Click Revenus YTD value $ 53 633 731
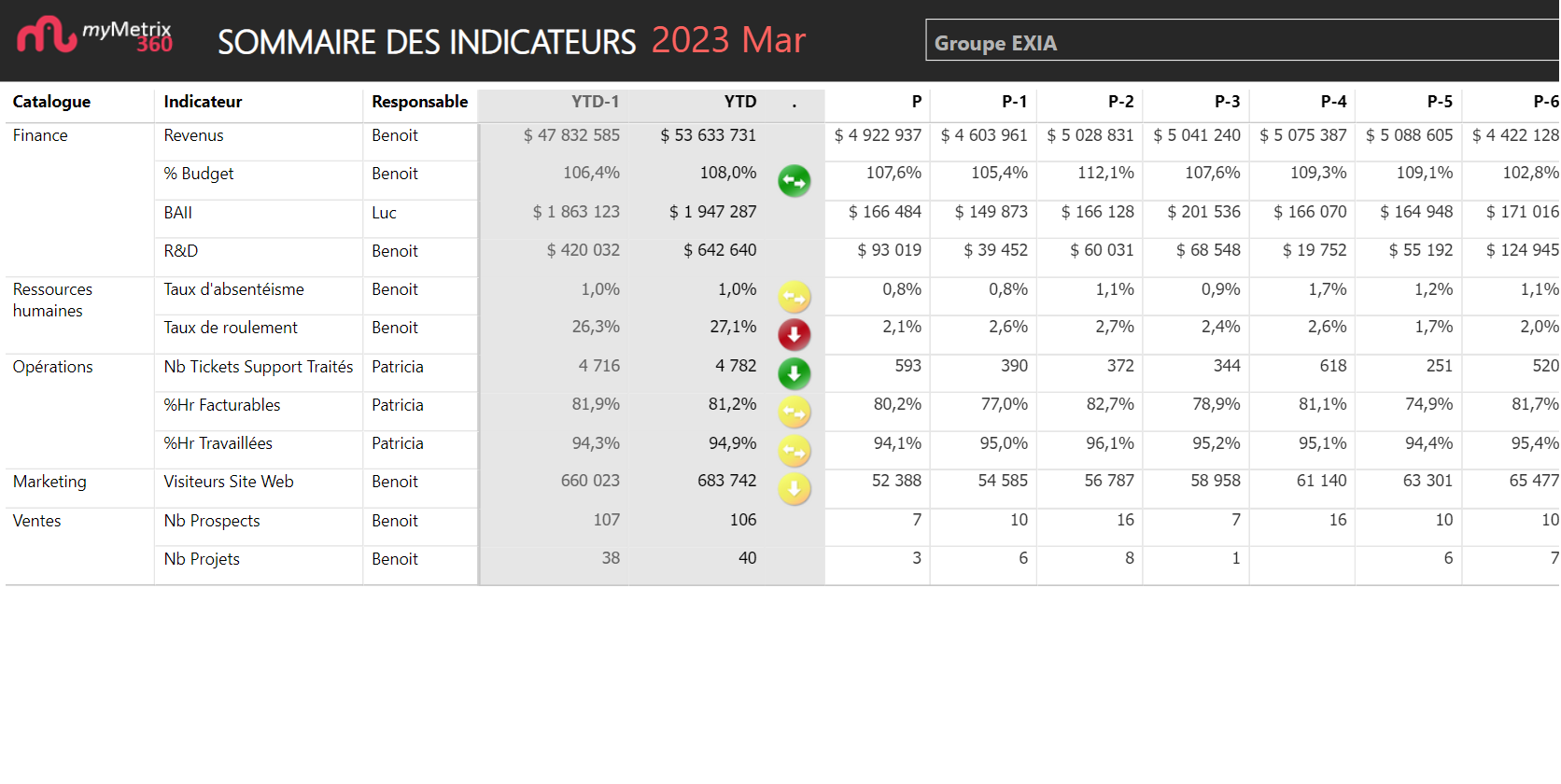 709,135
